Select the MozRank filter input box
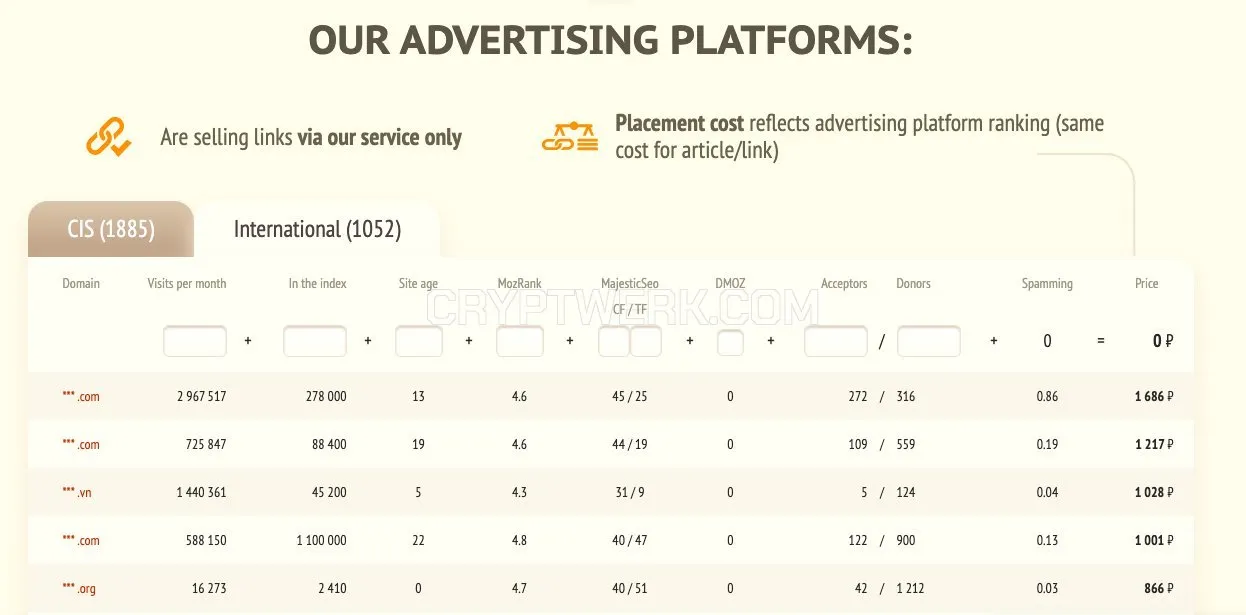Image resolution: width=1246 pixels, height=615 pixels. [x=520, y=341]
